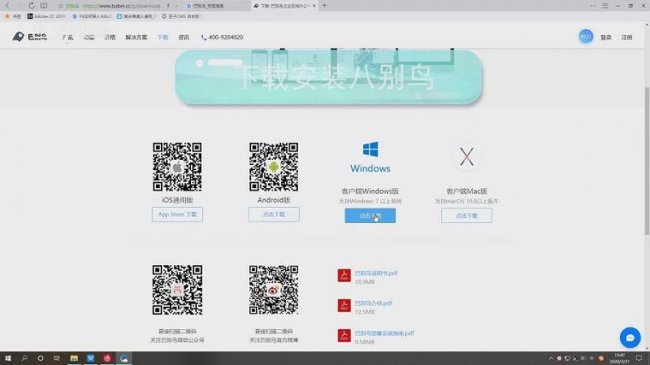
Task: Open first nav item next to logo
Action: coord(68,37)
